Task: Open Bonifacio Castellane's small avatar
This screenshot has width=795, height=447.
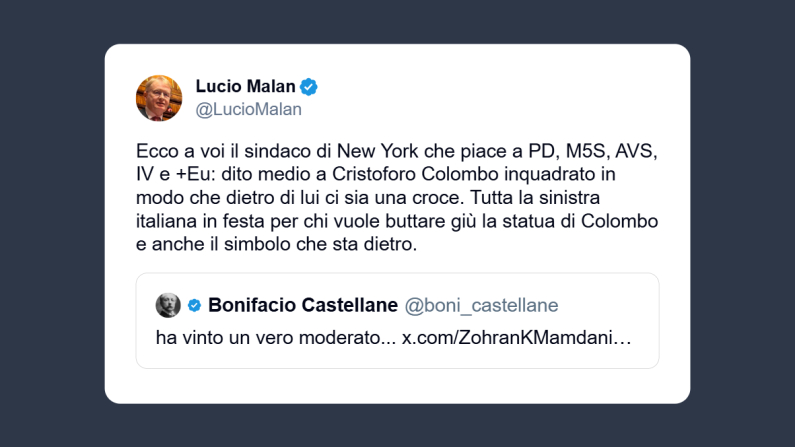Action: (x=168, y=304)
